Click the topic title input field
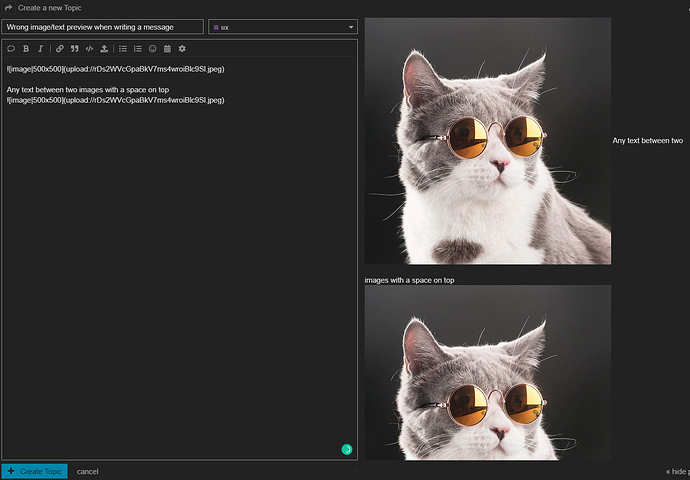The height and width of the screenshot is (480, 690). click(103, 27)
